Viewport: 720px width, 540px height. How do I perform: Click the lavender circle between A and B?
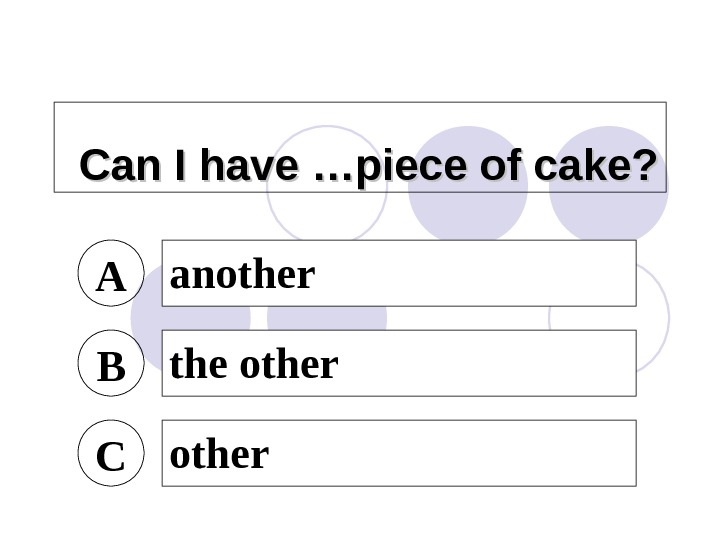click(x=147, y=318)
